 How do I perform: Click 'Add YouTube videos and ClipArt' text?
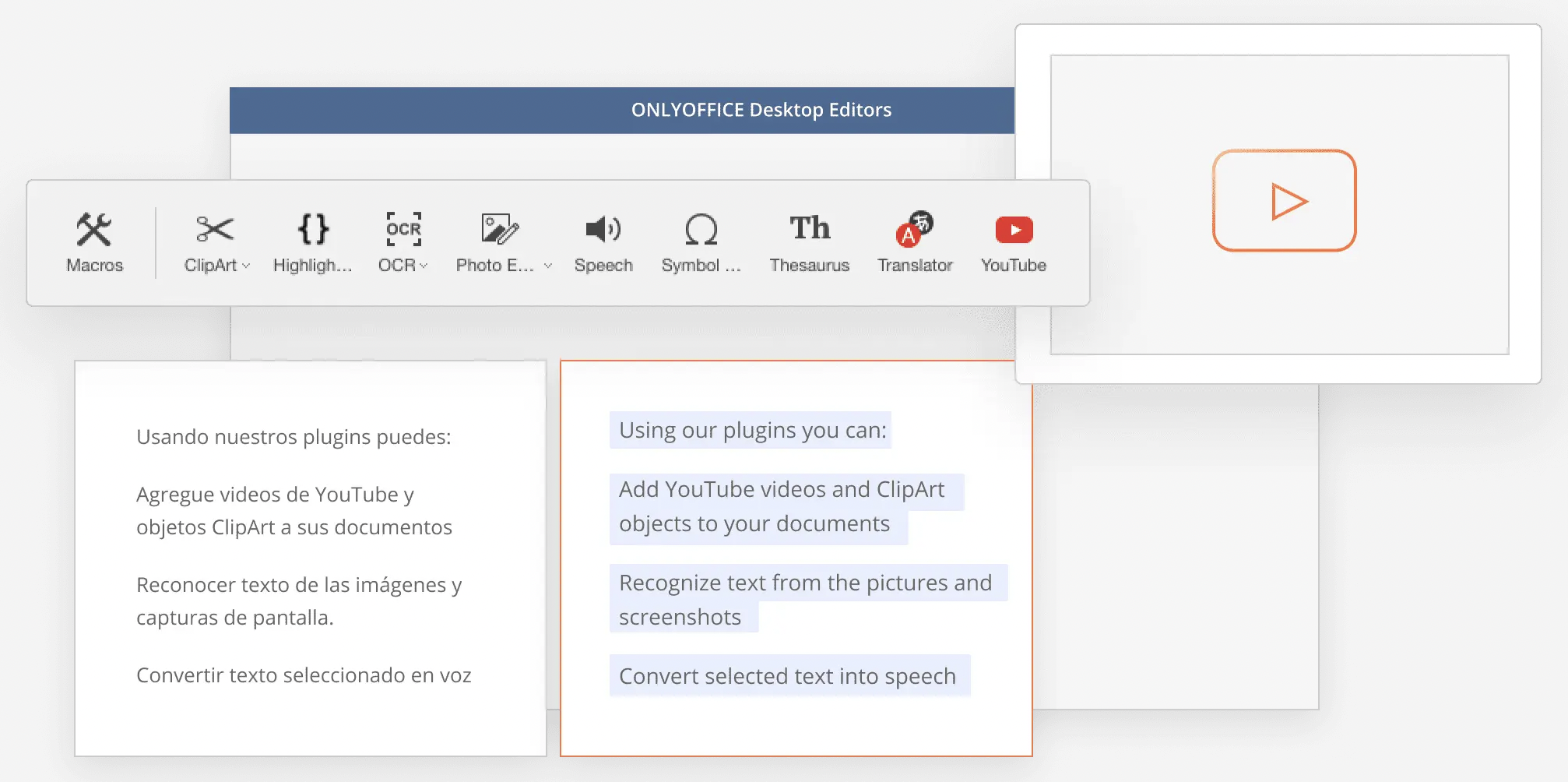[x=782, y=489]
